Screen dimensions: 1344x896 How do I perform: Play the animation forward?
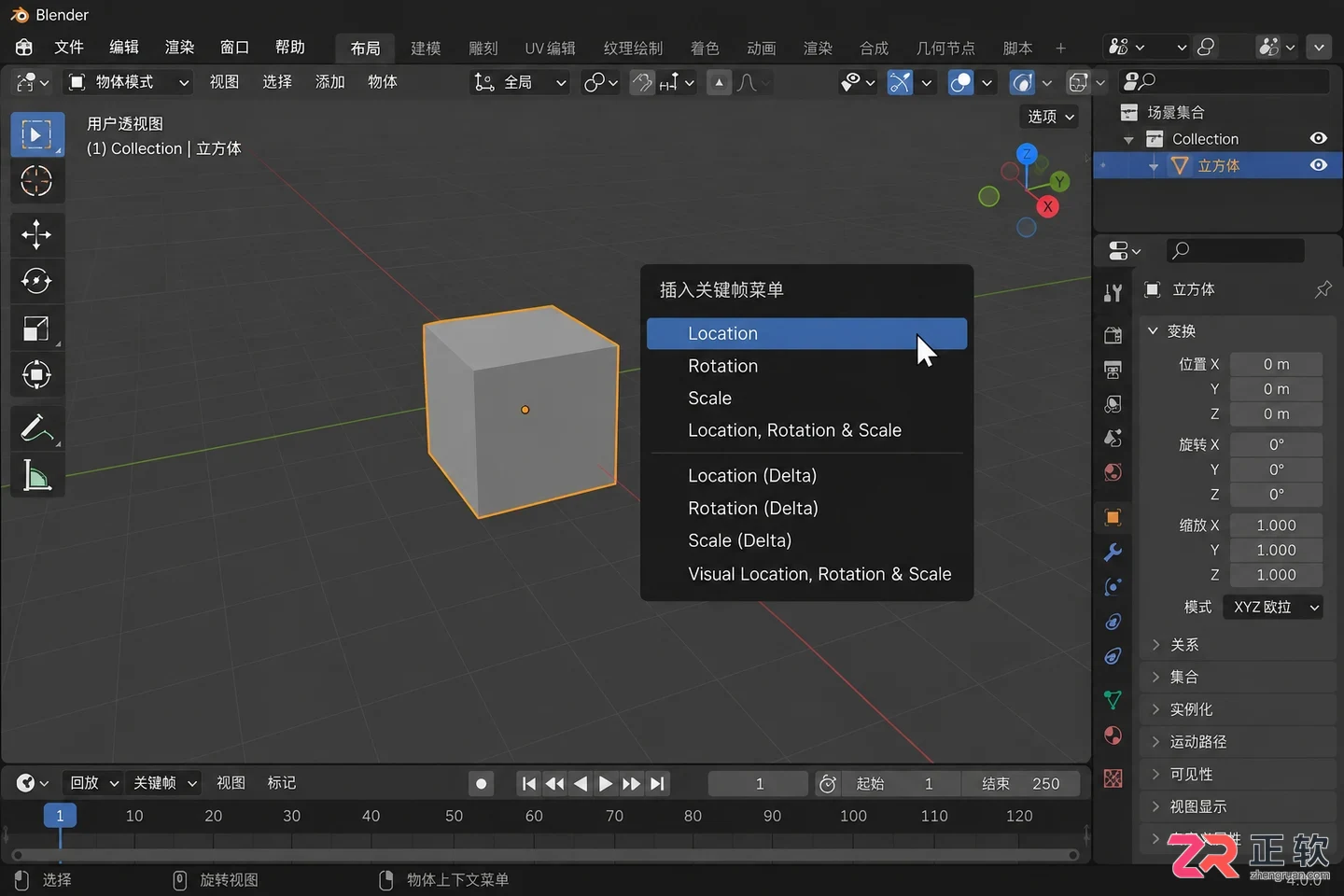tap(606, 784)
